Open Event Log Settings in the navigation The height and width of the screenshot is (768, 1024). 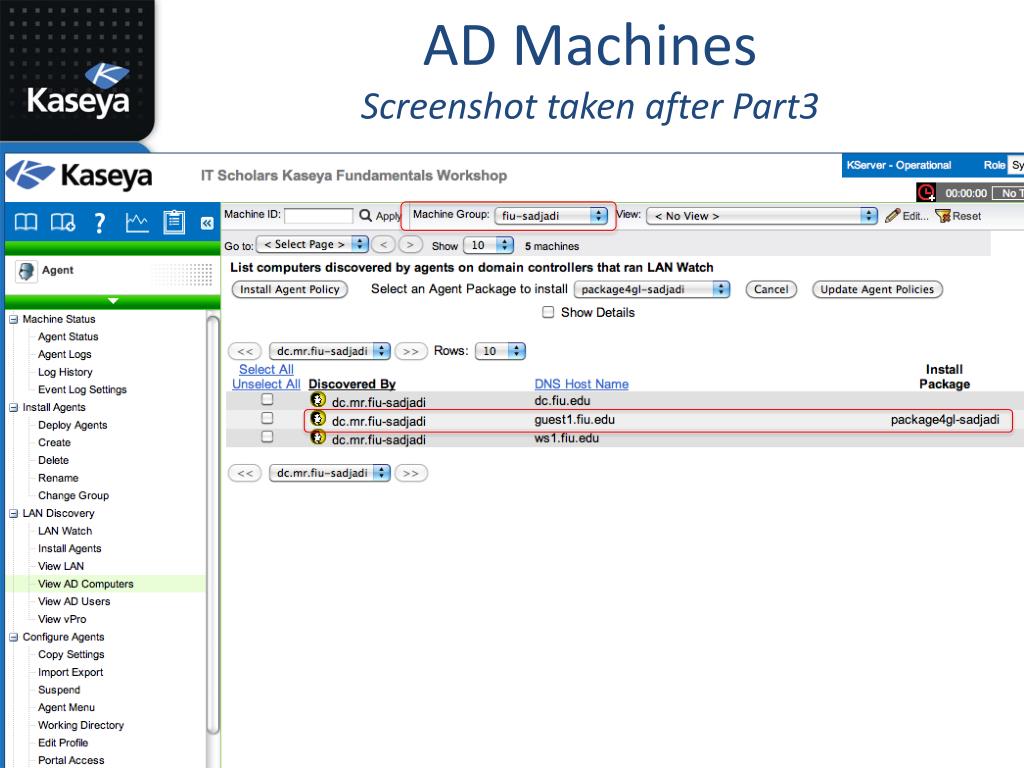(82, 389)
